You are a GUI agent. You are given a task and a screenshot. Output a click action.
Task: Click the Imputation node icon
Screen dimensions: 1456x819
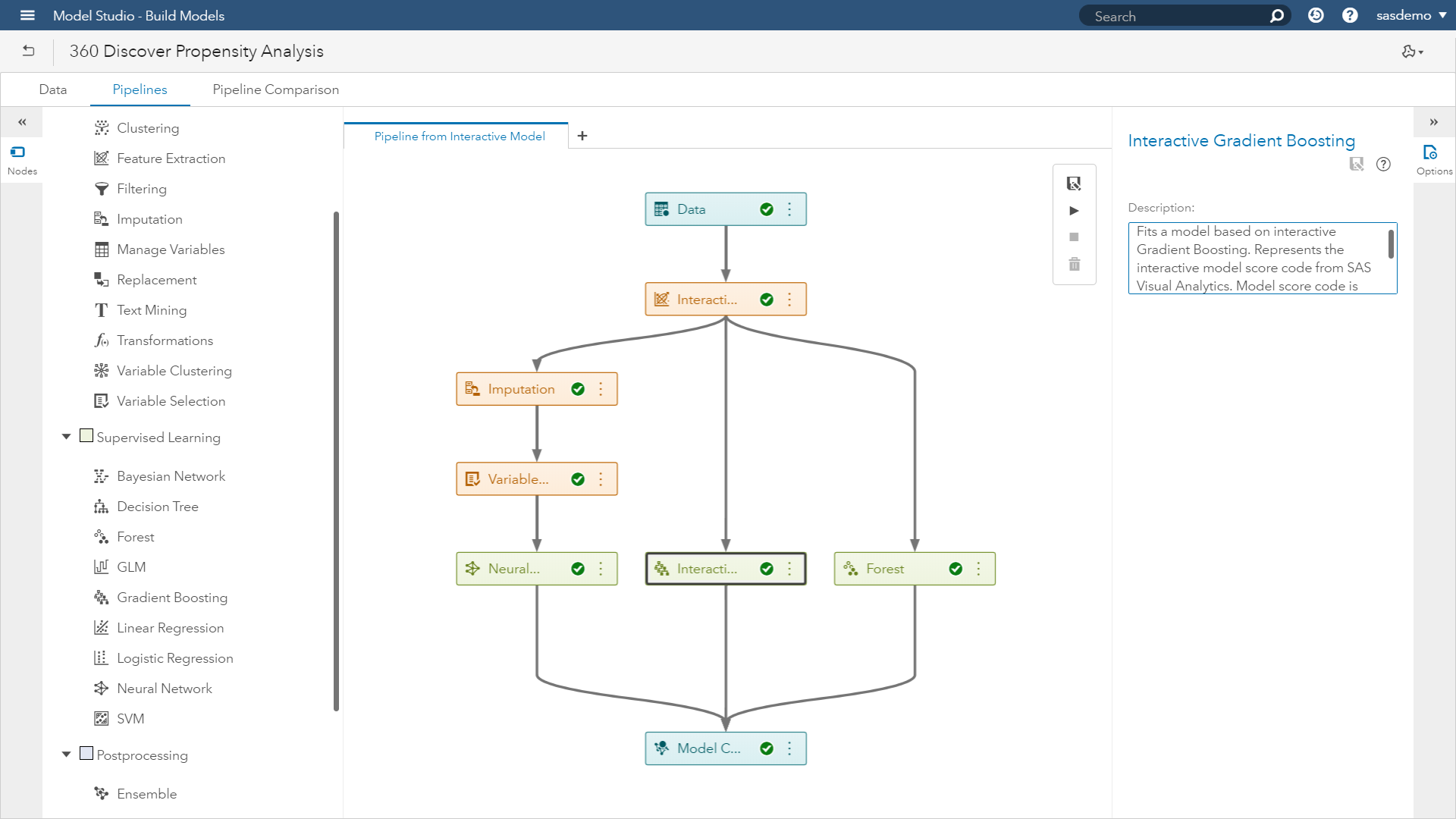coord(473,388)
